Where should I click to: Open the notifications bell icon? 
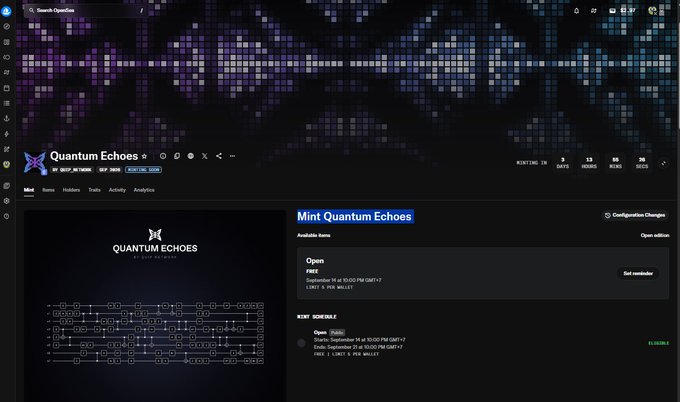pos(576,11)
